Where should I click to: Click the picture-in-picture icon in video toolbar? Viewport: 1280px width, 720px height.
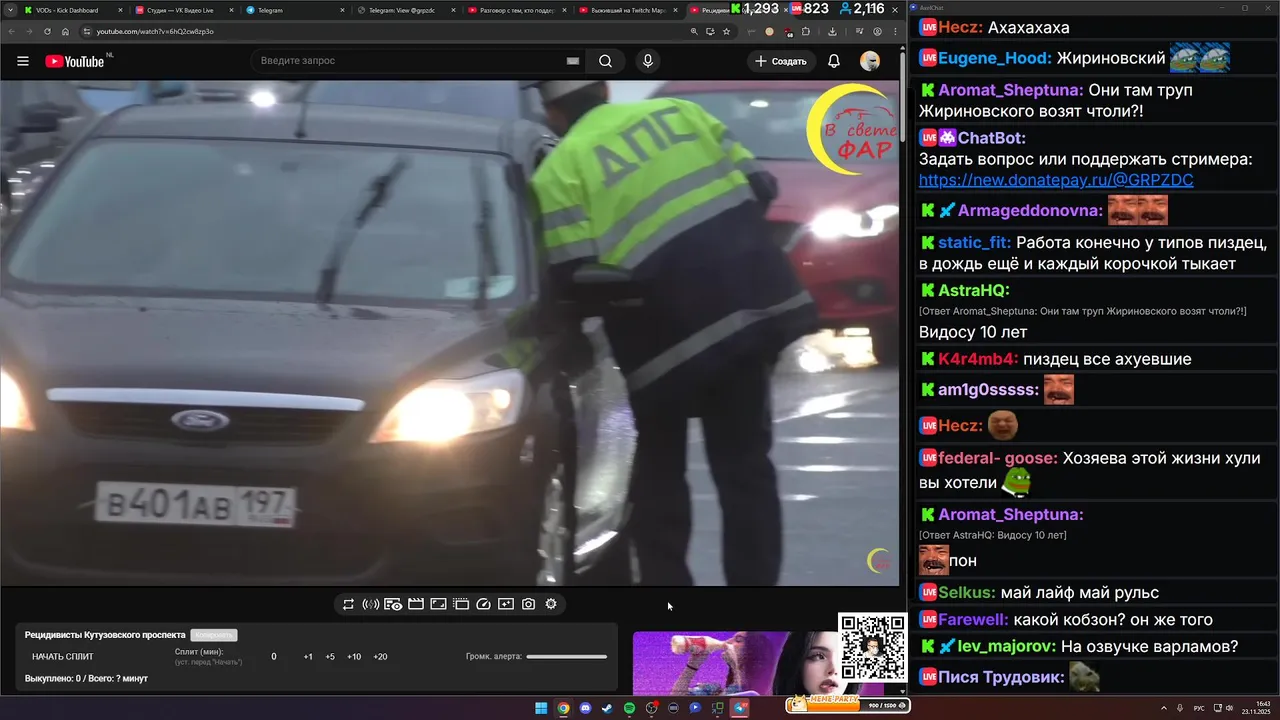click(438, 604)
